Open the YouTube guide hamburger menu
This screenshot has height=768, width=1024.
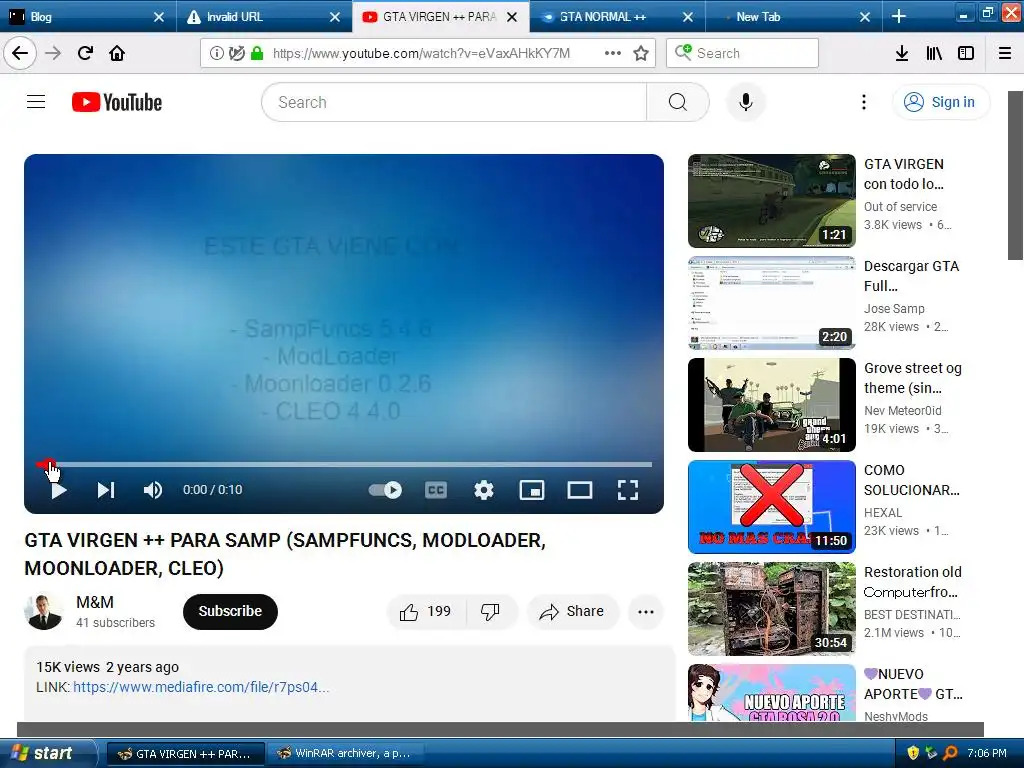36,102
